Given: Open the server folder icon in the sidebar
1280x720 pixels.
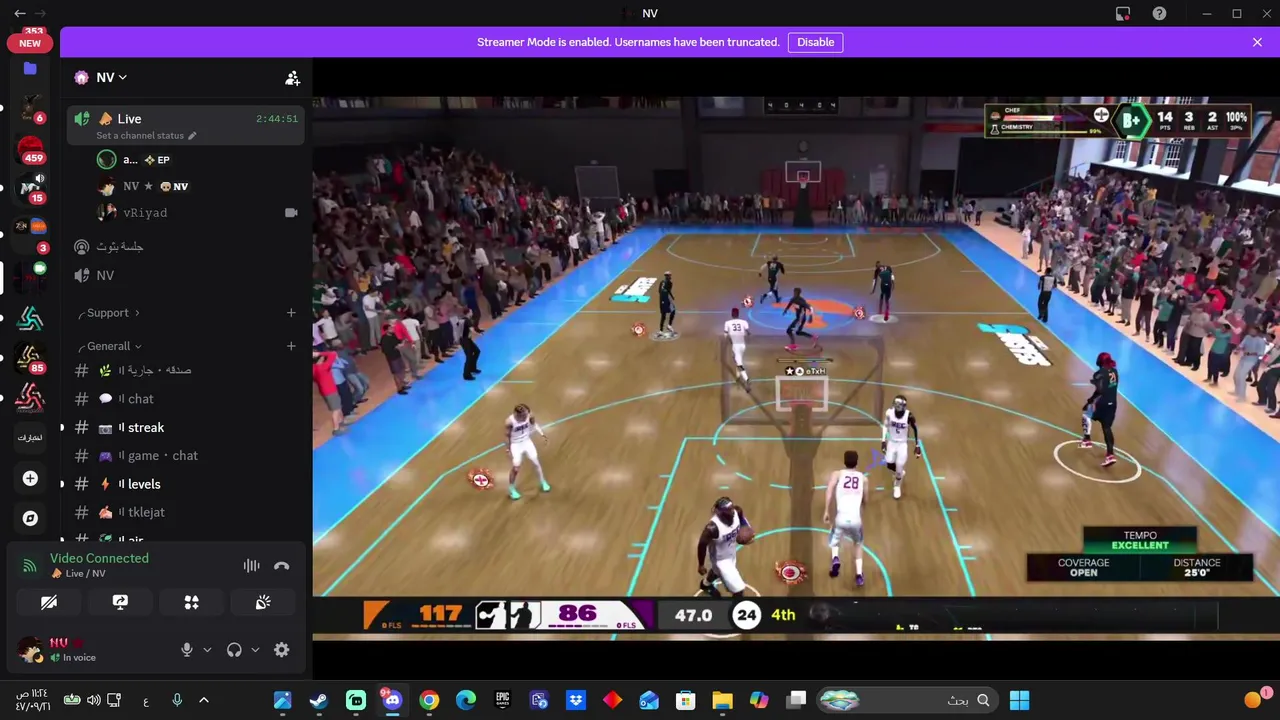Looking at the screenshot, I should click(30, 68).
